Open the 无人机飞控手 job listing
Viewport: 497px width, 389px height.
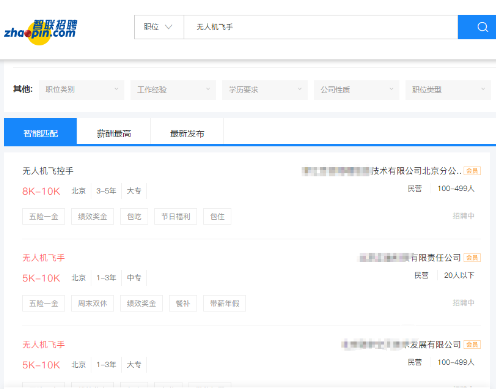pos(48,171)
